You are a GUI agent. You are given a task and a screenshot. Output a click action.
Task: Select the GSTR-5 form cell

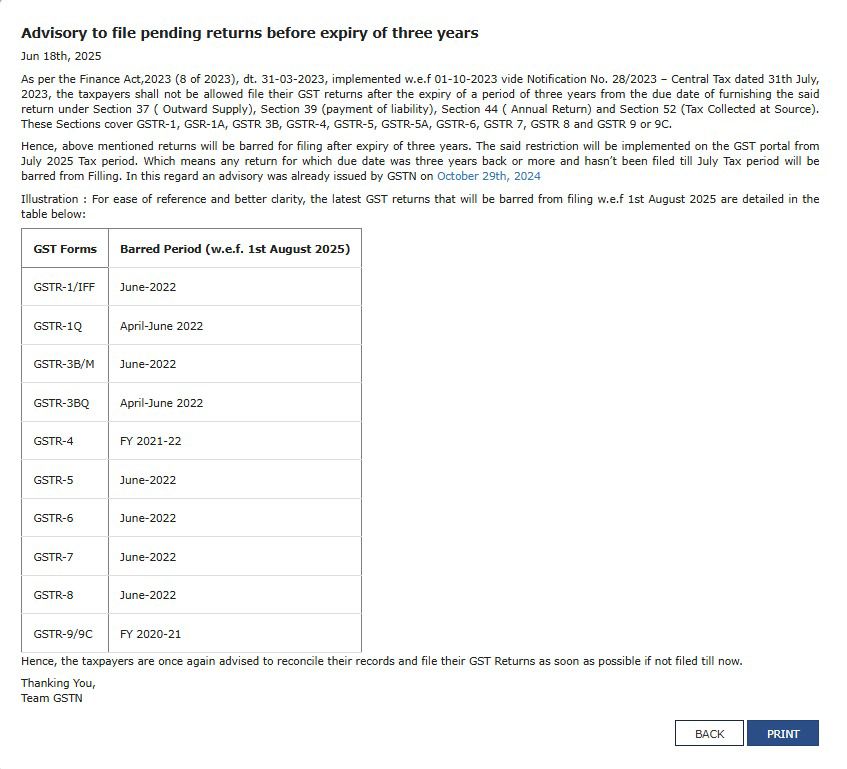[x=53, y=480]
